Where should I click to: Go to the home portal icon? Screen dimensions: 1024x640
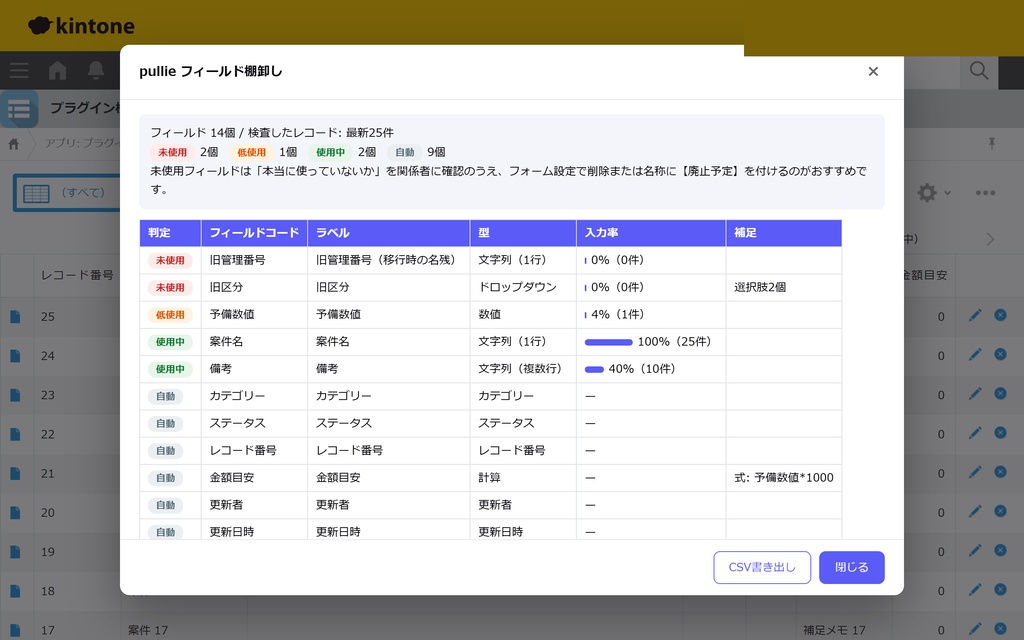pyautogui.click(x=57, y=71)
